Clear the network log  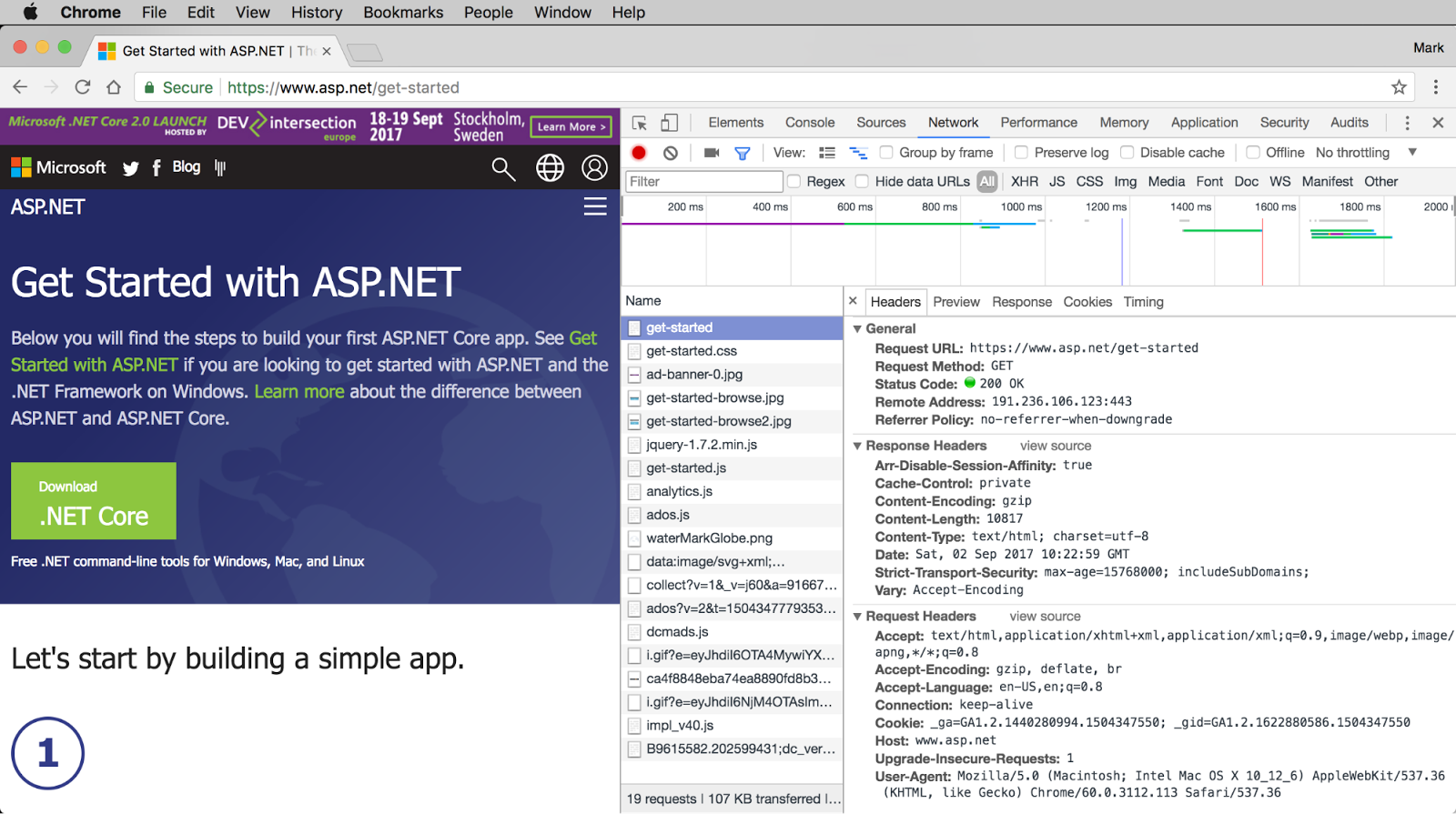point(671,153)
